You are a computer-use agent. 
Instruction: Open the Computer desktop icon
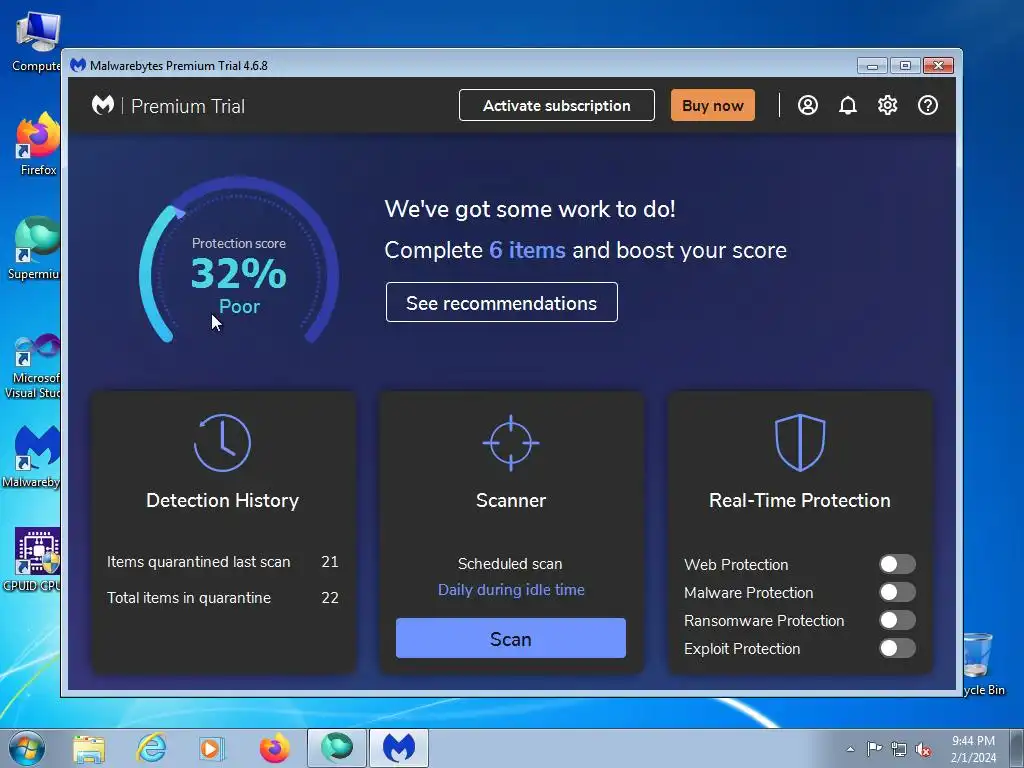tap(37, 42)
